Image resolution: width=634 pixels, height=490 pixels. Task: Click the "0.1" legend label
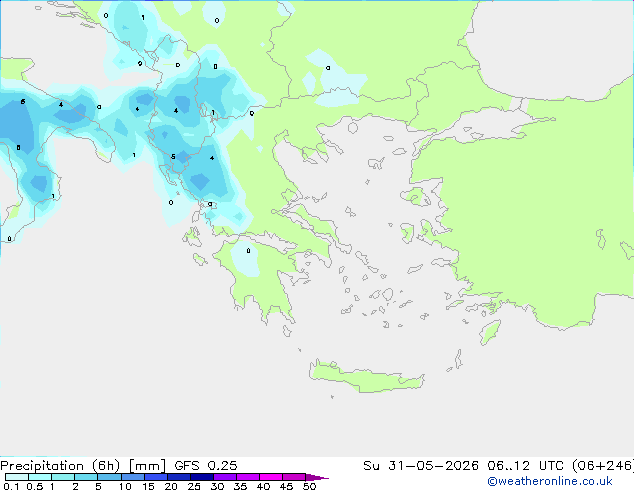pyautogui.click(x=11, y=486)
